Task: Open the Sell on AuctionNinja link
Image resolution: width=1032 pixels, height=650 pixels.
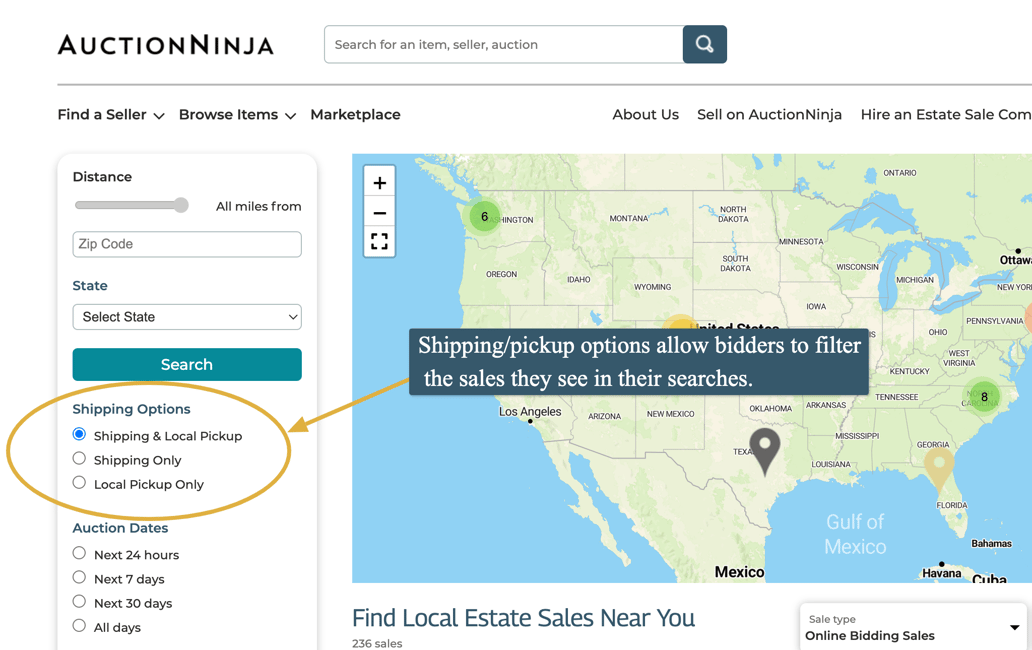Action: (769, 115)
